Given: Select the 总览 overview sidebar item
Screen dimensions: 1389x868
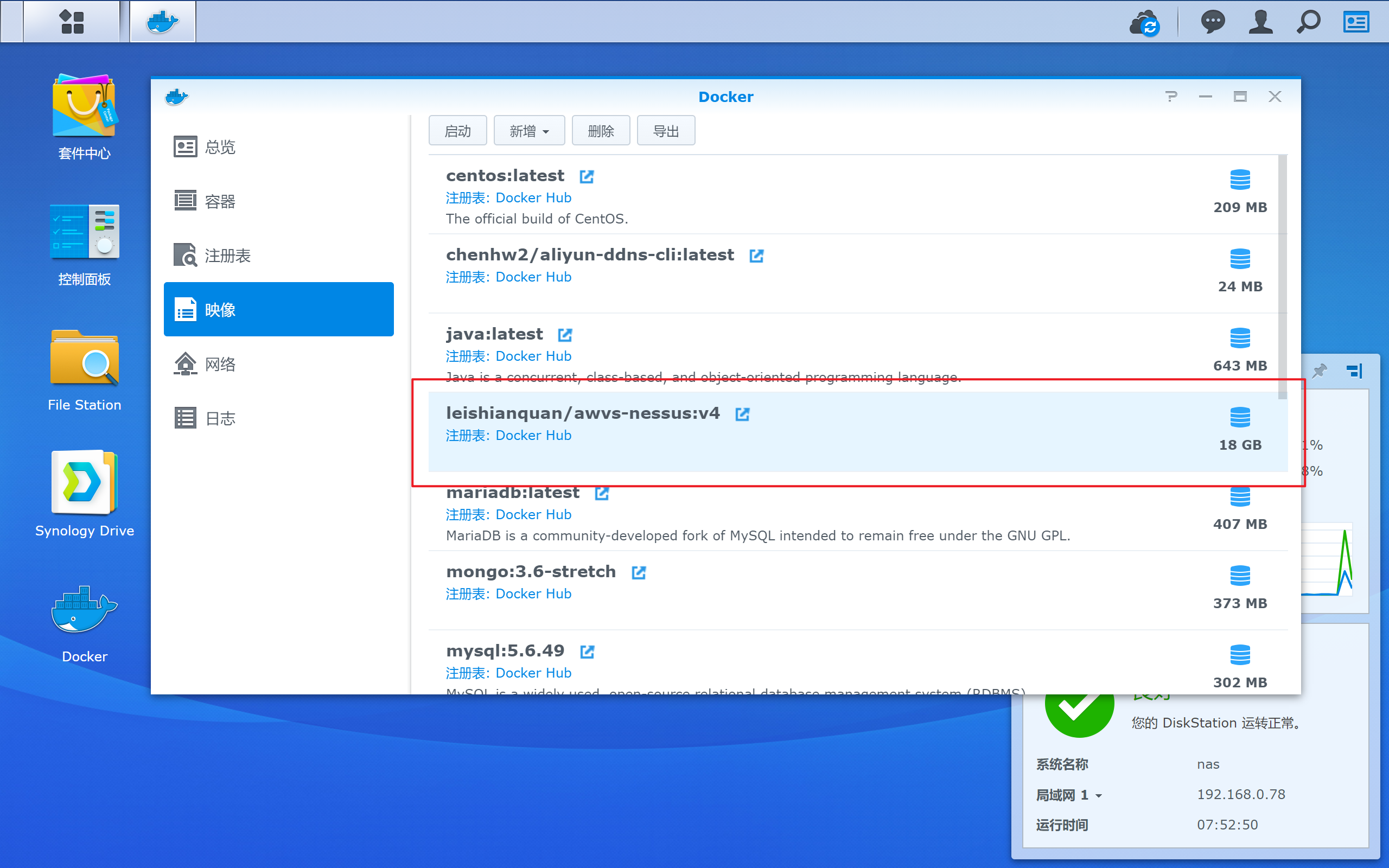Looking at the screenshot, I should (x=279, y=147).
